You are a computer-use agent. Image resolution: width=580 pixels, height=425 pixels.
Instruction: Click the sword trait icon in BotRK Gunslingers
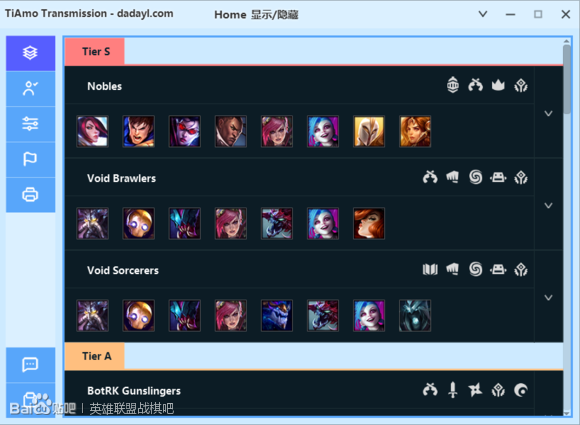pos(453,390)
